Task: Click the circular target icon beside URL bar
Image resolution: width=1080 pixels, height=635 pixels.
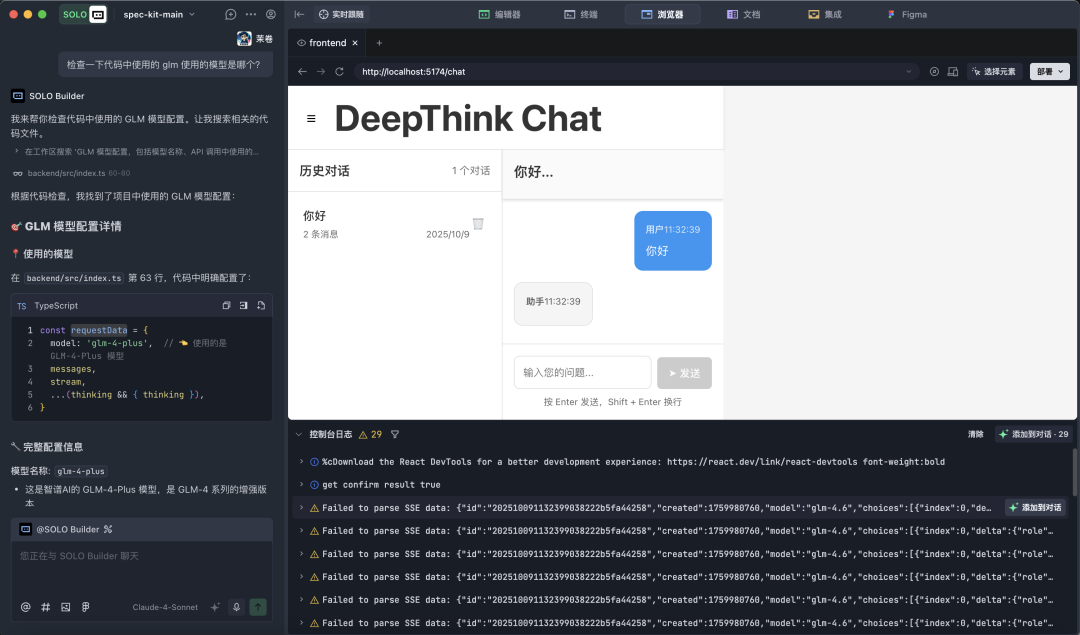Action: [934, 72]
